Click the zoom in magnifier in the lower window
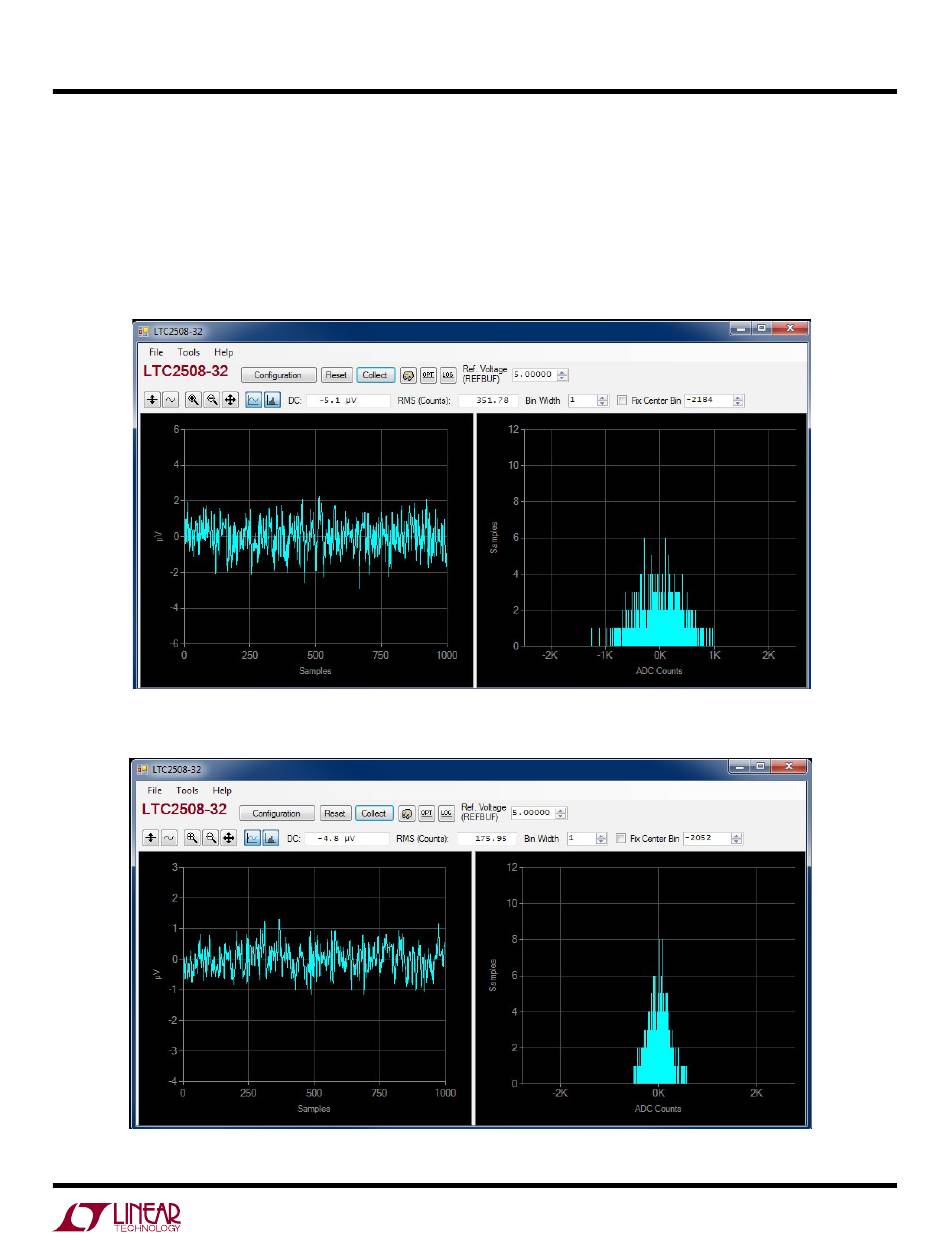Image resolution: width=950 pixels, height=1241 pixels. (192, 838)
